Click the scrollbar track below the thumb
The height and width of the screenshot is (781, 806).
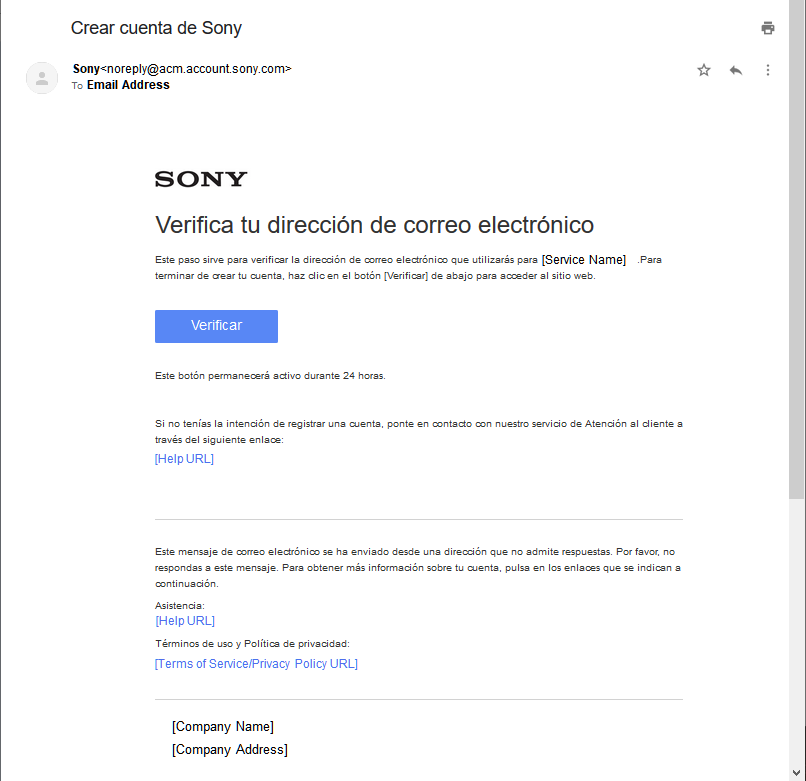click(x=796, y=640)
